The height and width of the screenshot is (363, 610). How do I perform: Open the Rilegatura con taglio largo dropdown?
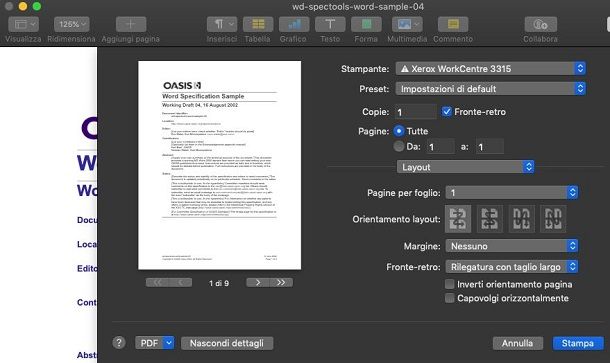tap(512, 267)
